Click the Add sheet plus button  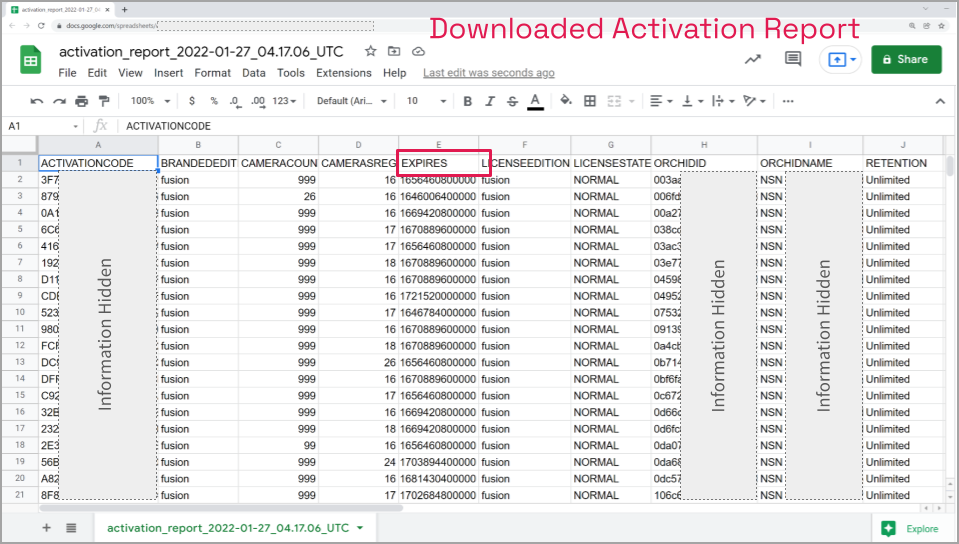pos(46,528)
